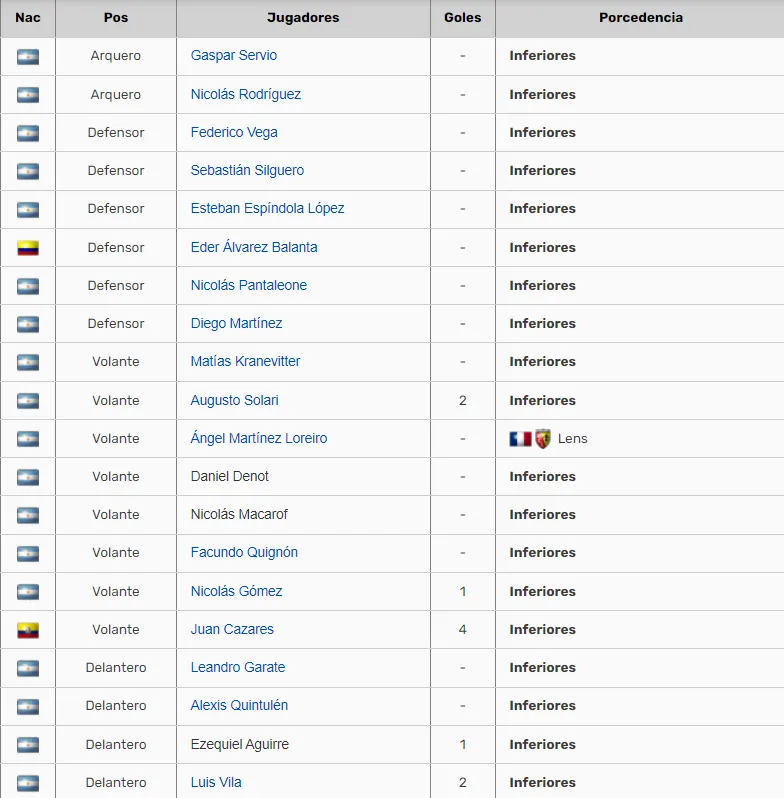Open Nicolás Rodríguez player page
Viewport: 784px width, 798px height.
[245, 94]
